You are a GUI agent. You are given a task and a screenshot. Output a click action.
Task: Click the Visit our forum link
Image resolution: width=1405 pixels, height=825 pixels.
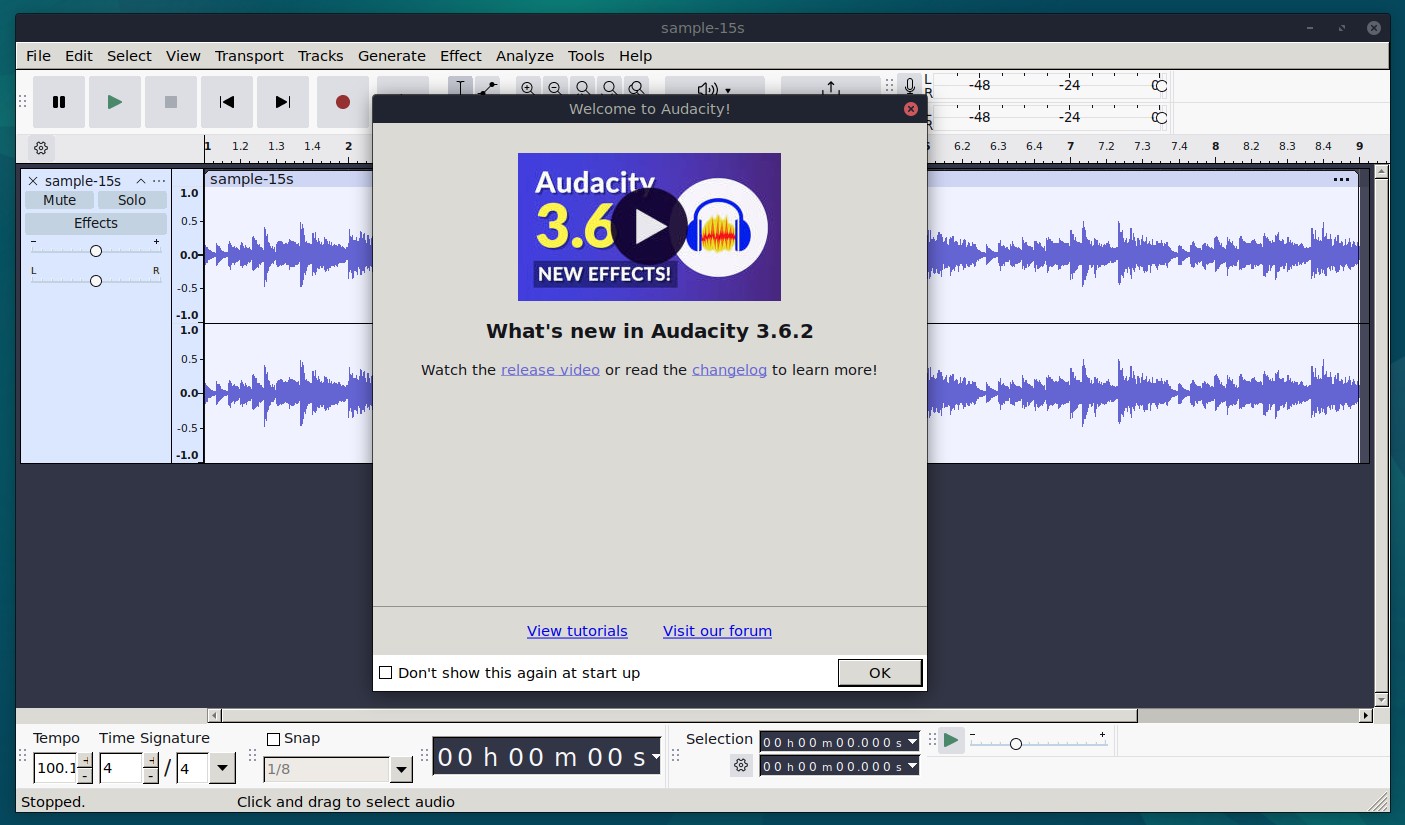click(717, 631)
